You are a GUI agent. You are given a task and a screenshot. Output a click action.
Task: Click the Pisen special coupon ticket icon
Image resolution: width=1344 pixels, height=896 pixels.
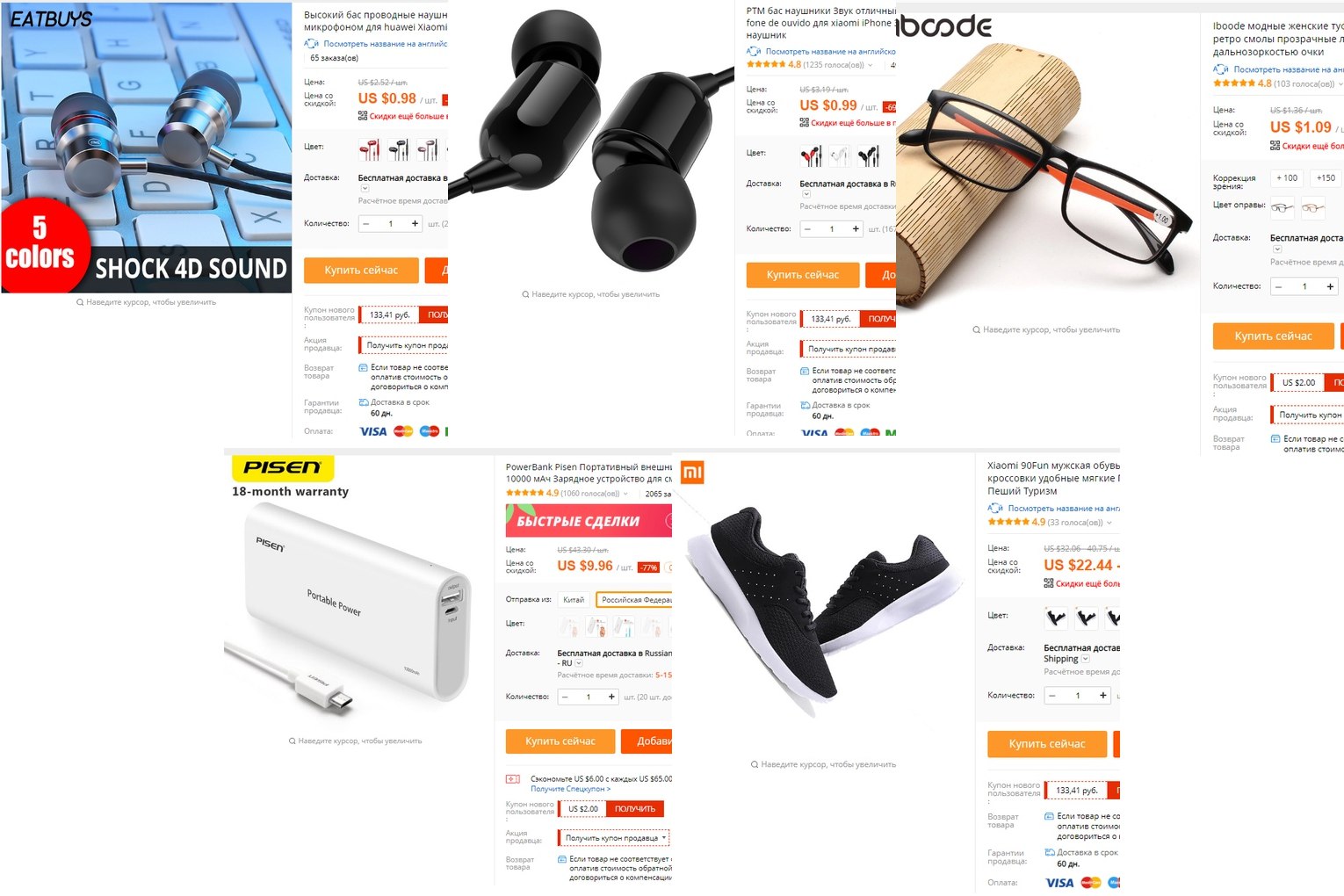point(513,779)
